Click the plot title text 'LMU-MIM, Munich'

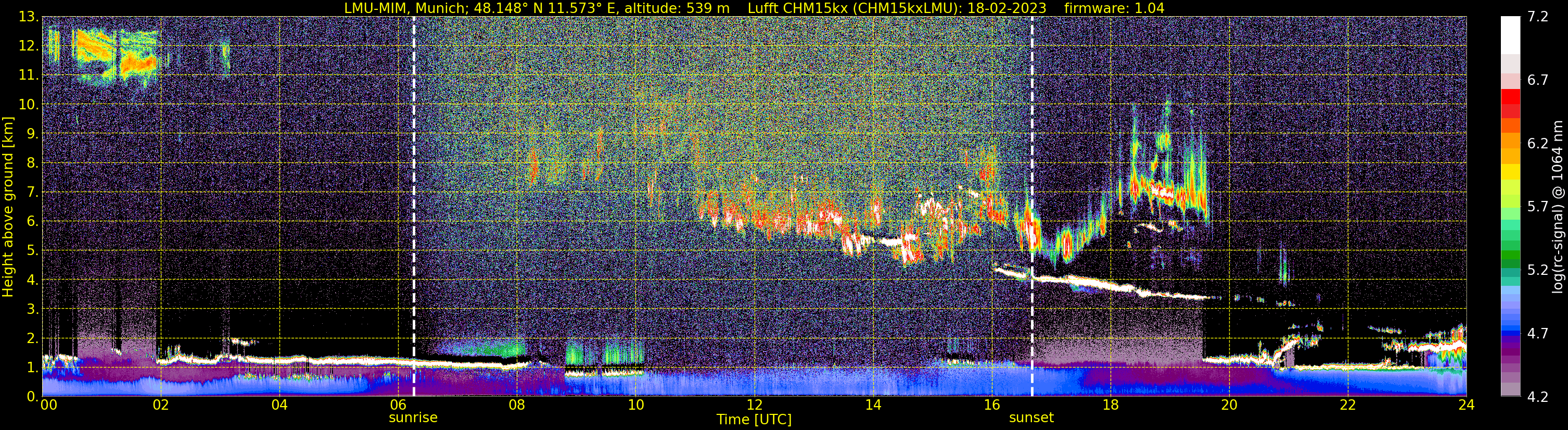point(406,8)
